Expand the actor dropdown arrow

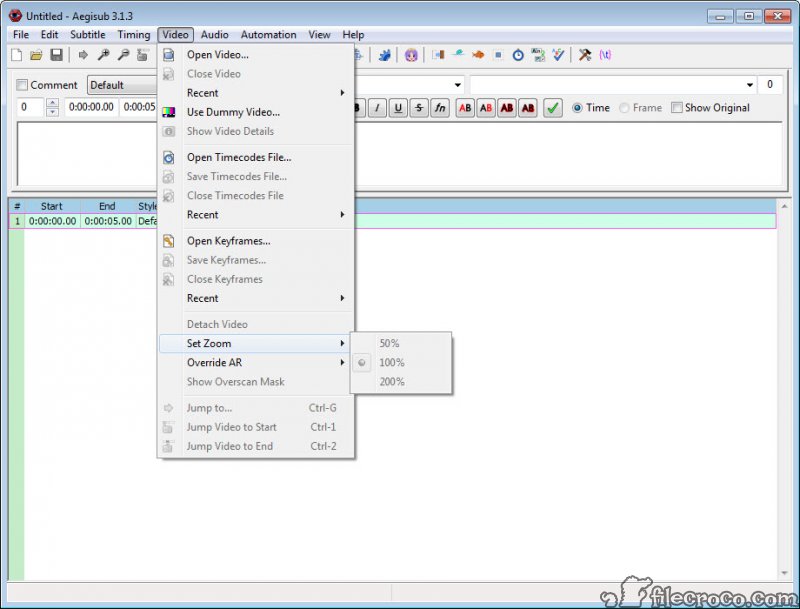pyautogui.click(x=458, y=85)
